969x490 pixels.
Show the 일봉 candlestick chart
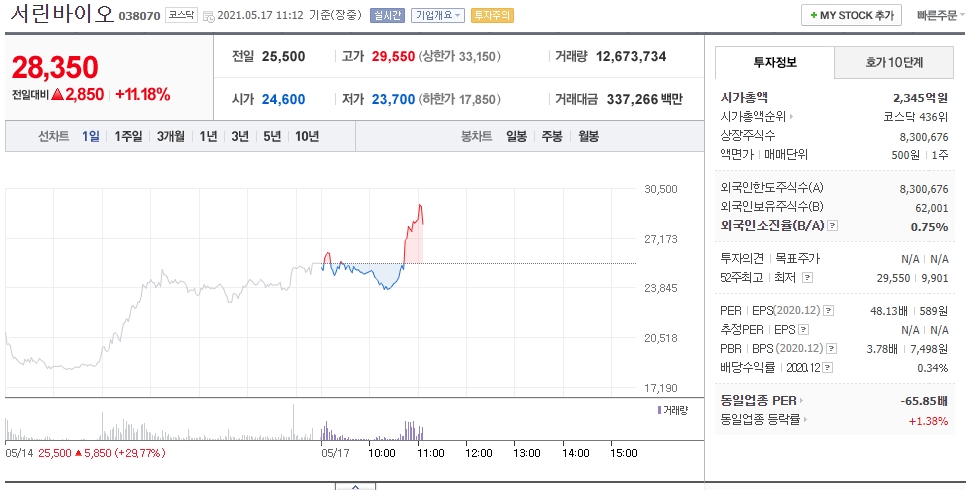[x=517, y=137]
